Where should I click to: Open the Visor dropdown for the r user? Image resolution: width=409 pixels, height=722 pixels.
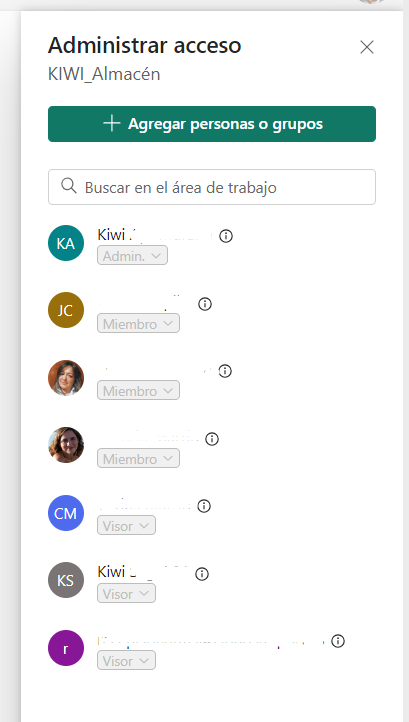point(126,660)
